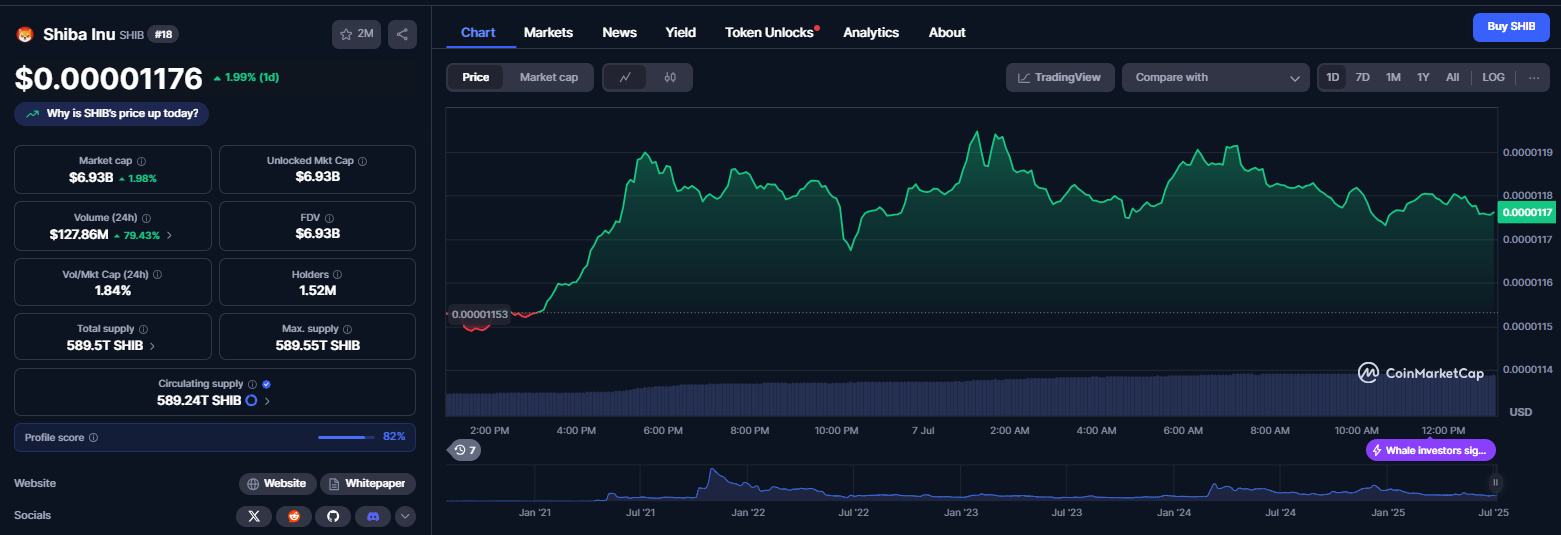Pause the range selector handle icon

pyautogui.click(x=1496, y=483)
